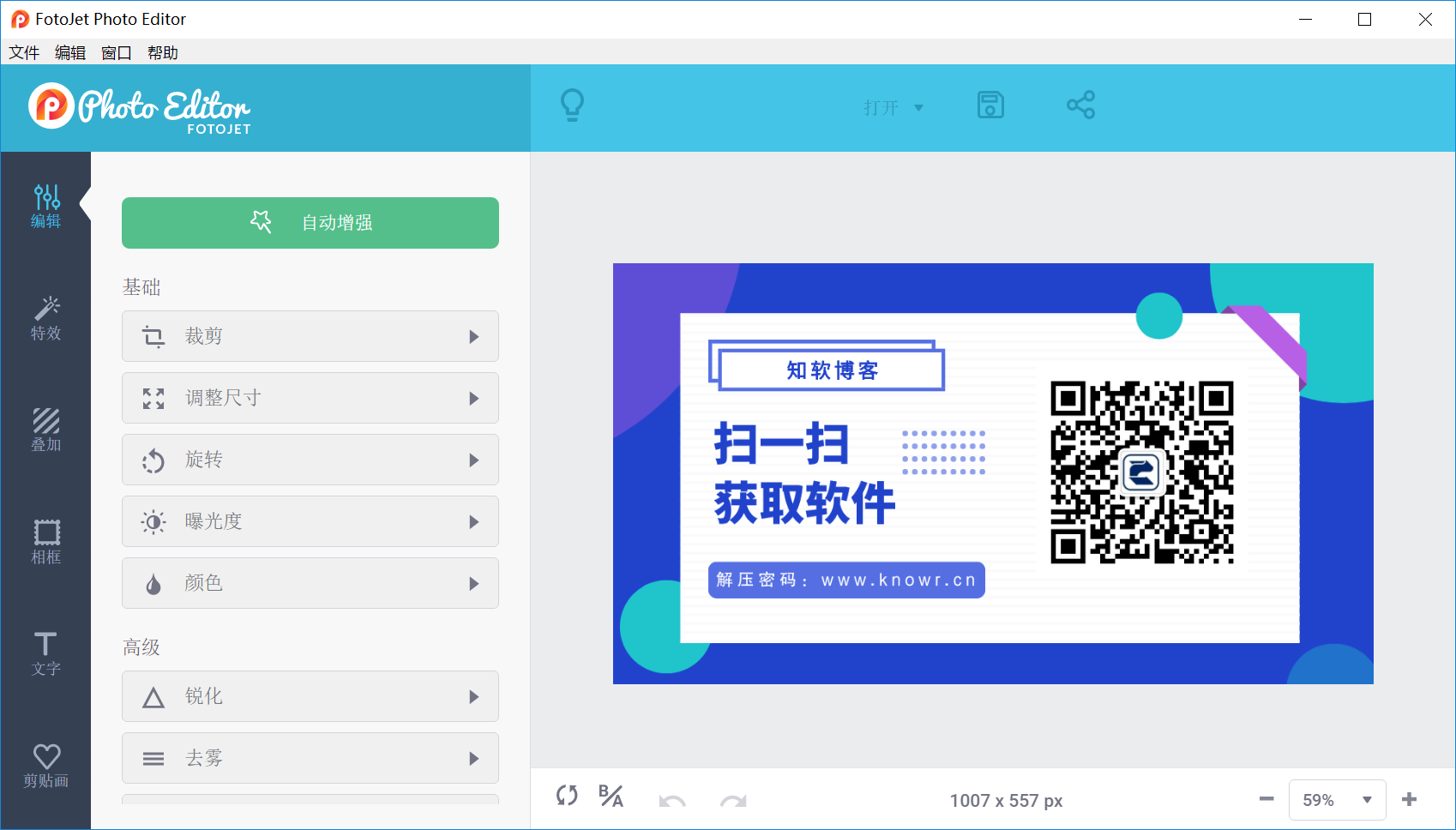Click the undo arrow icon
1456x830 pixels.
[x=672, y=801]
